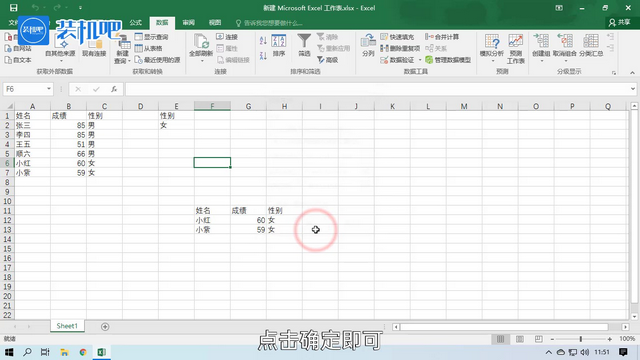Click into the formula bar
This screenshot has height=360, width=640.
pos(376,89)
